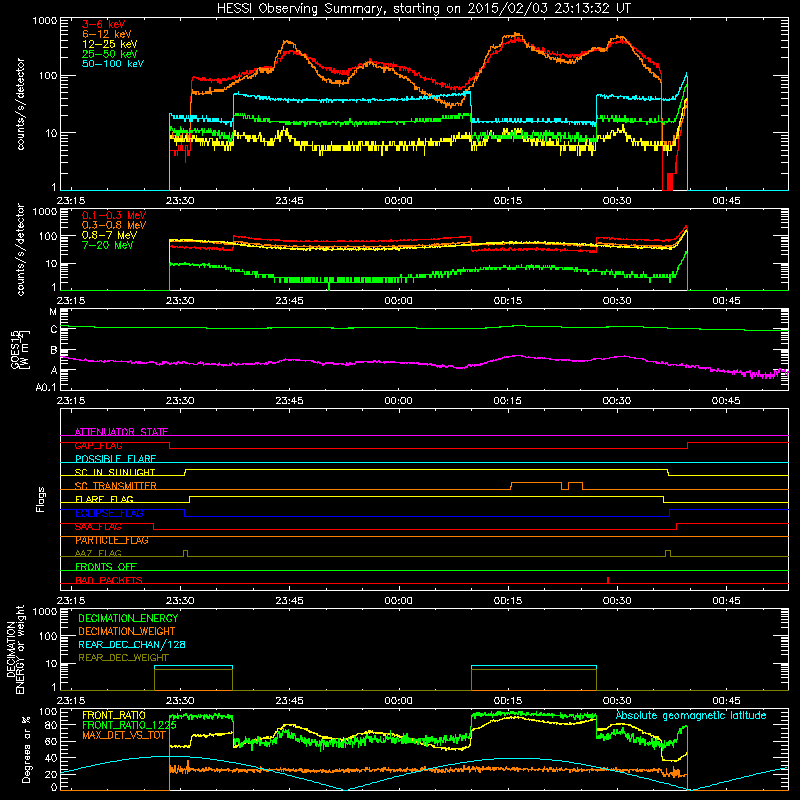Click the SAA_FLAG label
800x800 pixels.
[x=98, y=527]
